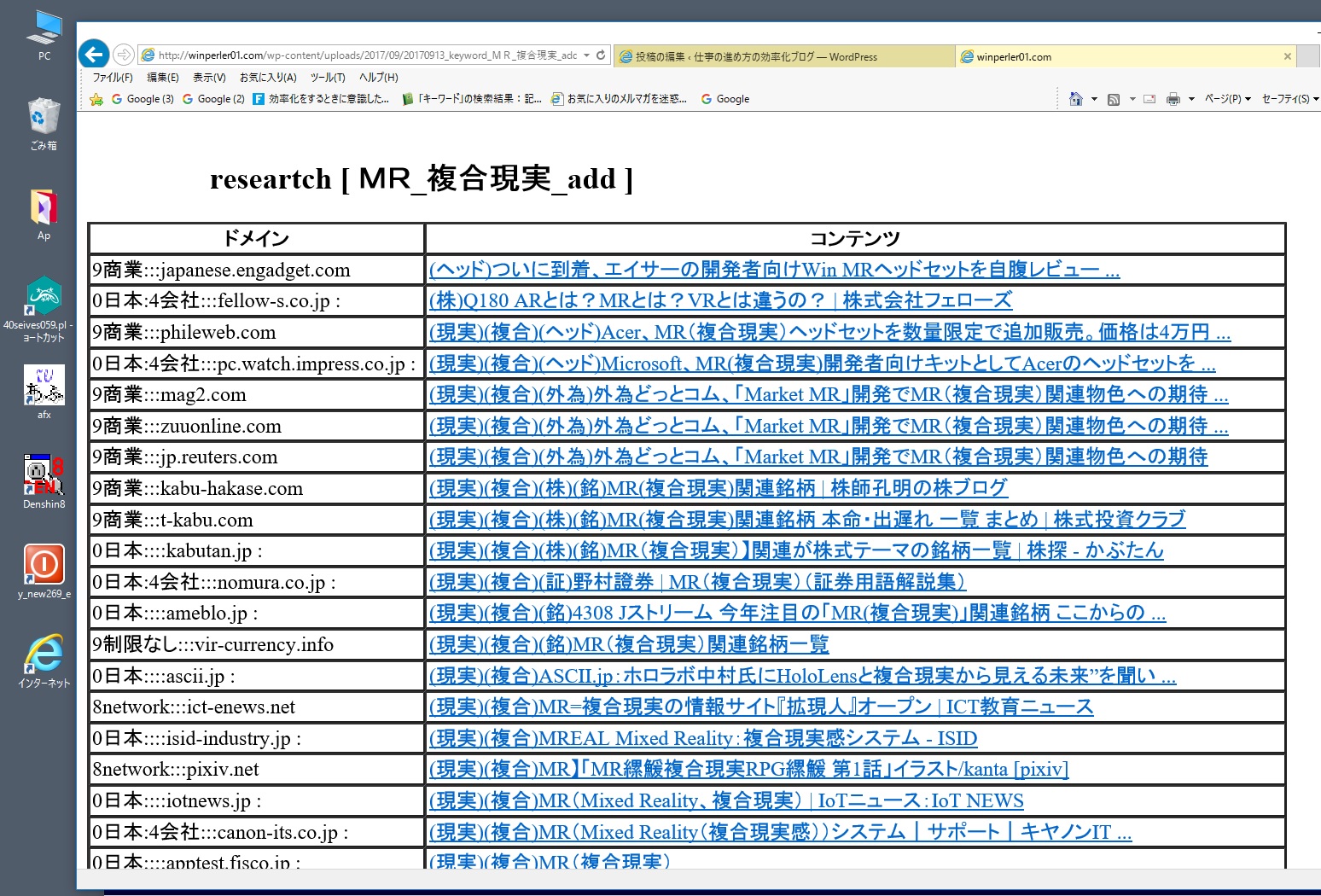Viewport: 1321px width, 896px height.
Task: Expand the Home button dropdown arrow
Action: pyautogui.click(x=1094, y=99)
